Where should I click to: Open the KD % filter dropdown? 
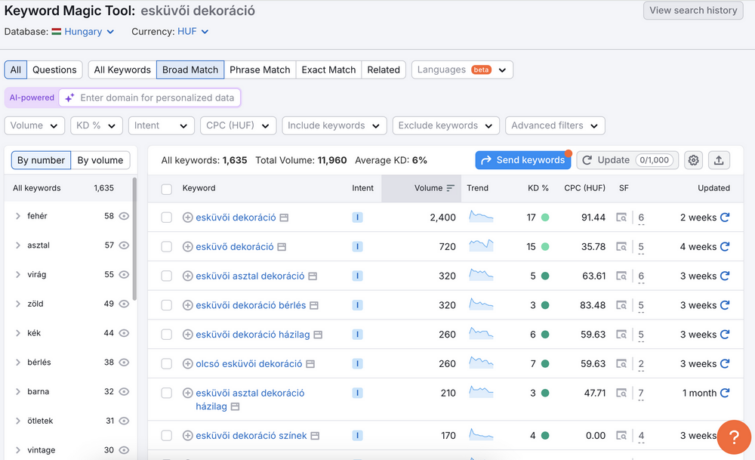pyautogui.click(x=96, y=126)
